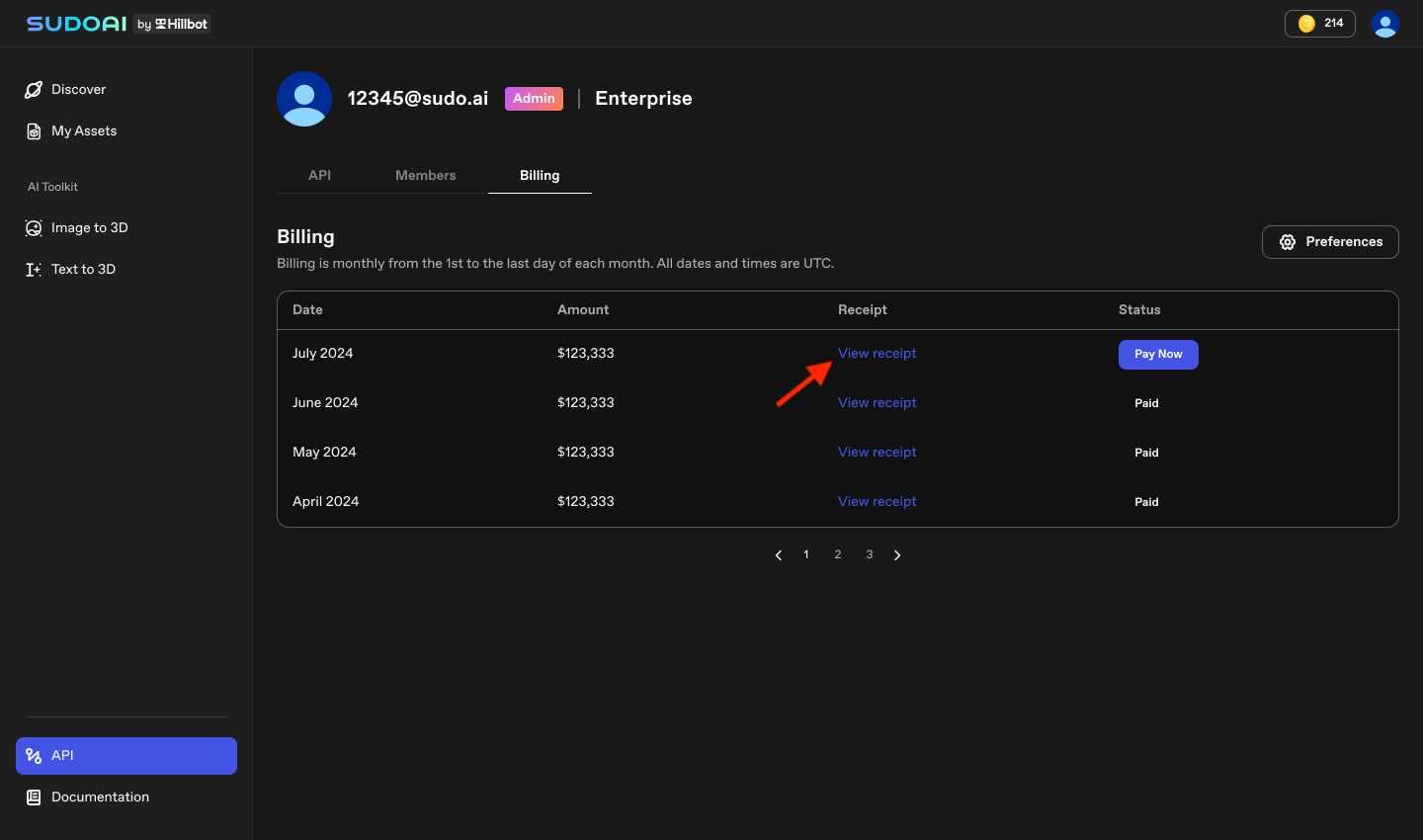Click the Preferences gear icon
Image resolution: width=1423 pixels, height=840 pixels.
1288,242
